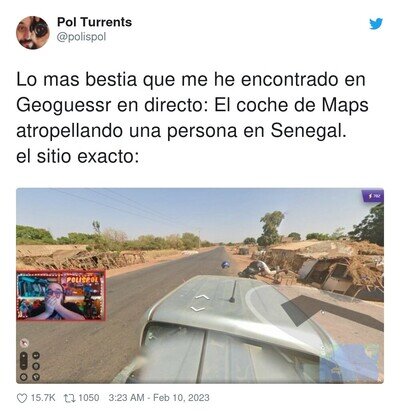The image size is (400, 415).
Task: Like the tweet via heart icon
Action: pos(22,398)
